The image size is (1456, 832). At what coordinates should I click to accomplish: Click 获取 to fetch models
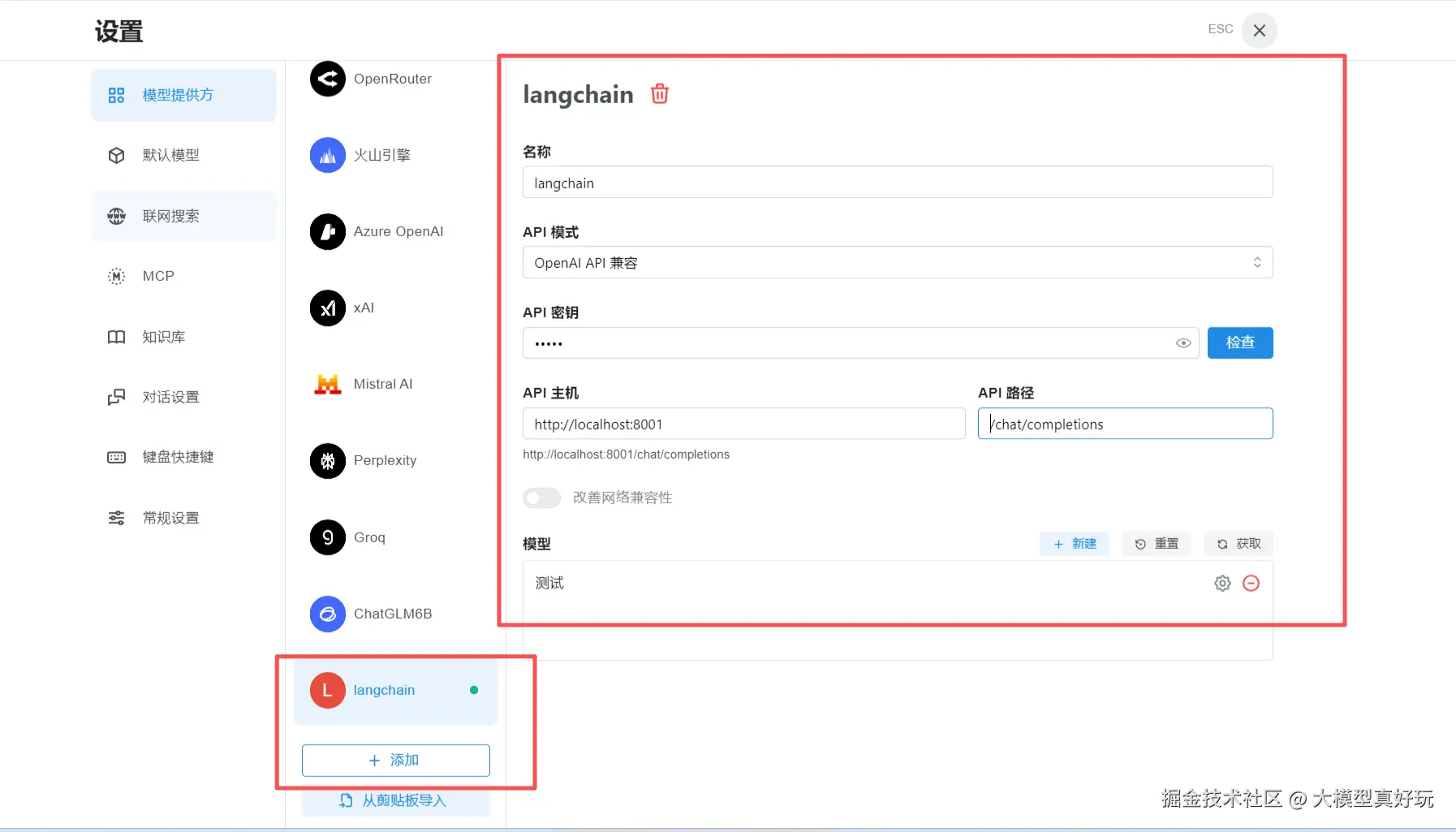coord(1238,544)
